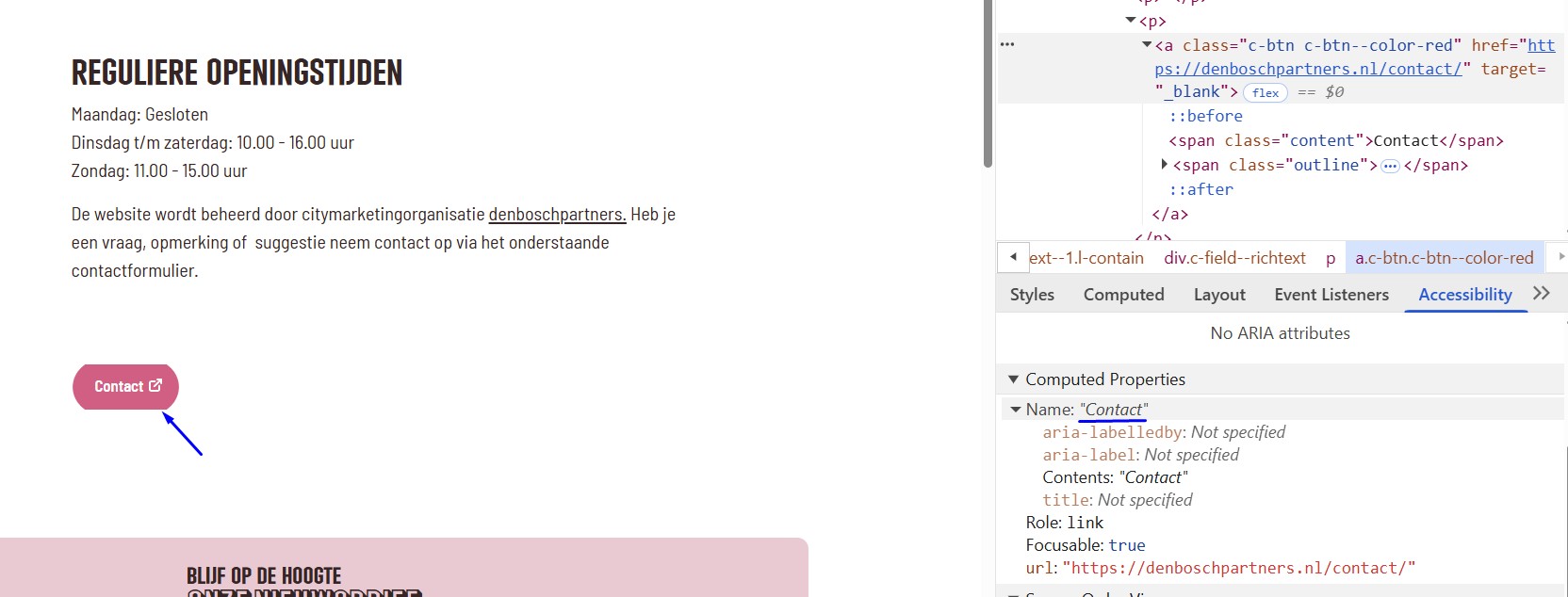Click the external link icon on Contact button
The height and width of the screenshot is (597, 1568).
(155, 386)
